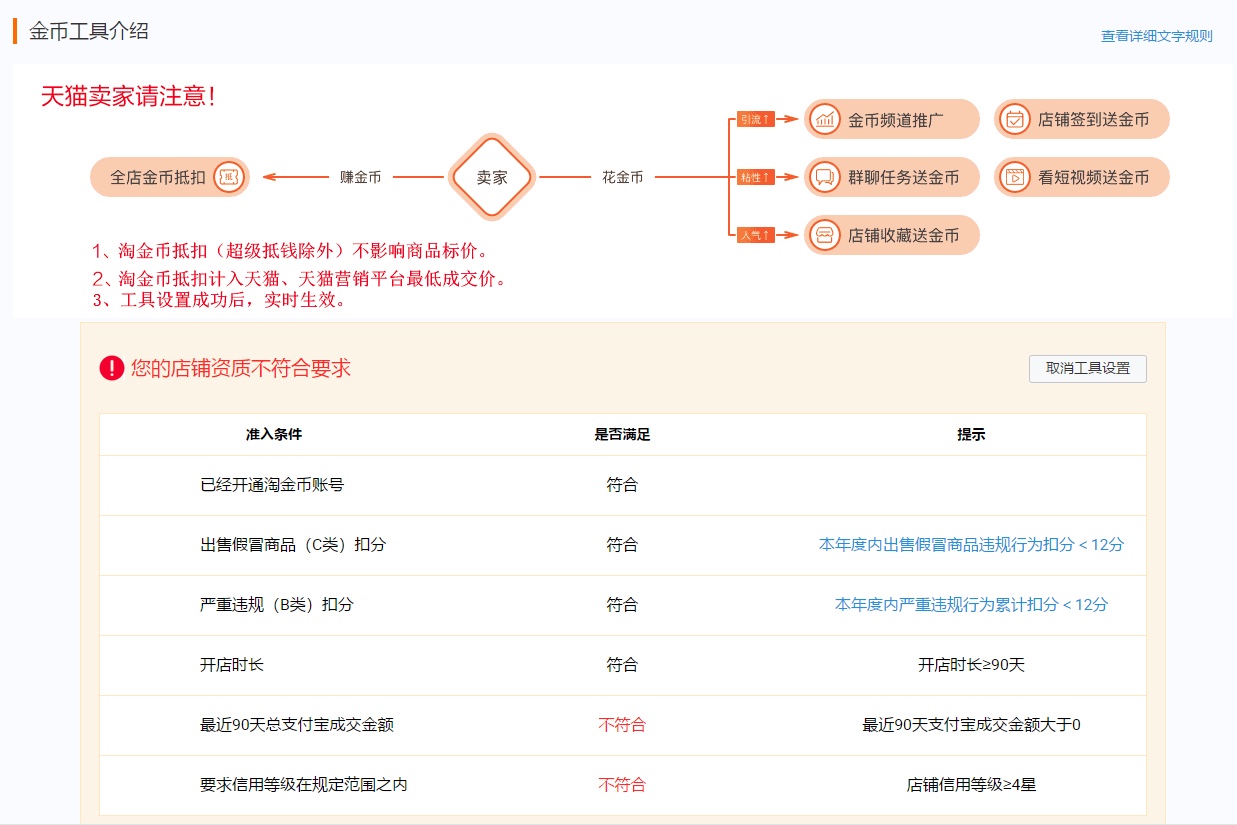1237x825 pixels.
Task: Click the chart icon beside 金币频道推广
Action: pos(825,119)
